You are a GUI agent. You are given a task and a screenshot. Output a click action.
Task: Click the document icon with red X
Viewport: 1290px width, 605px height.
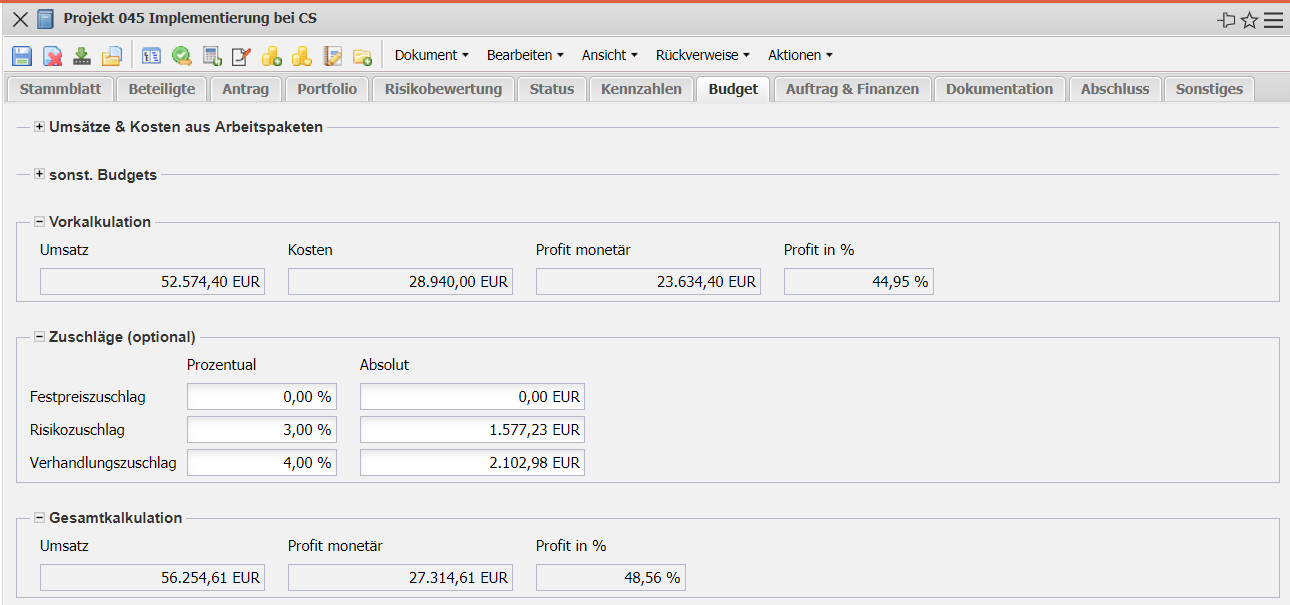[x=52, y=56]
